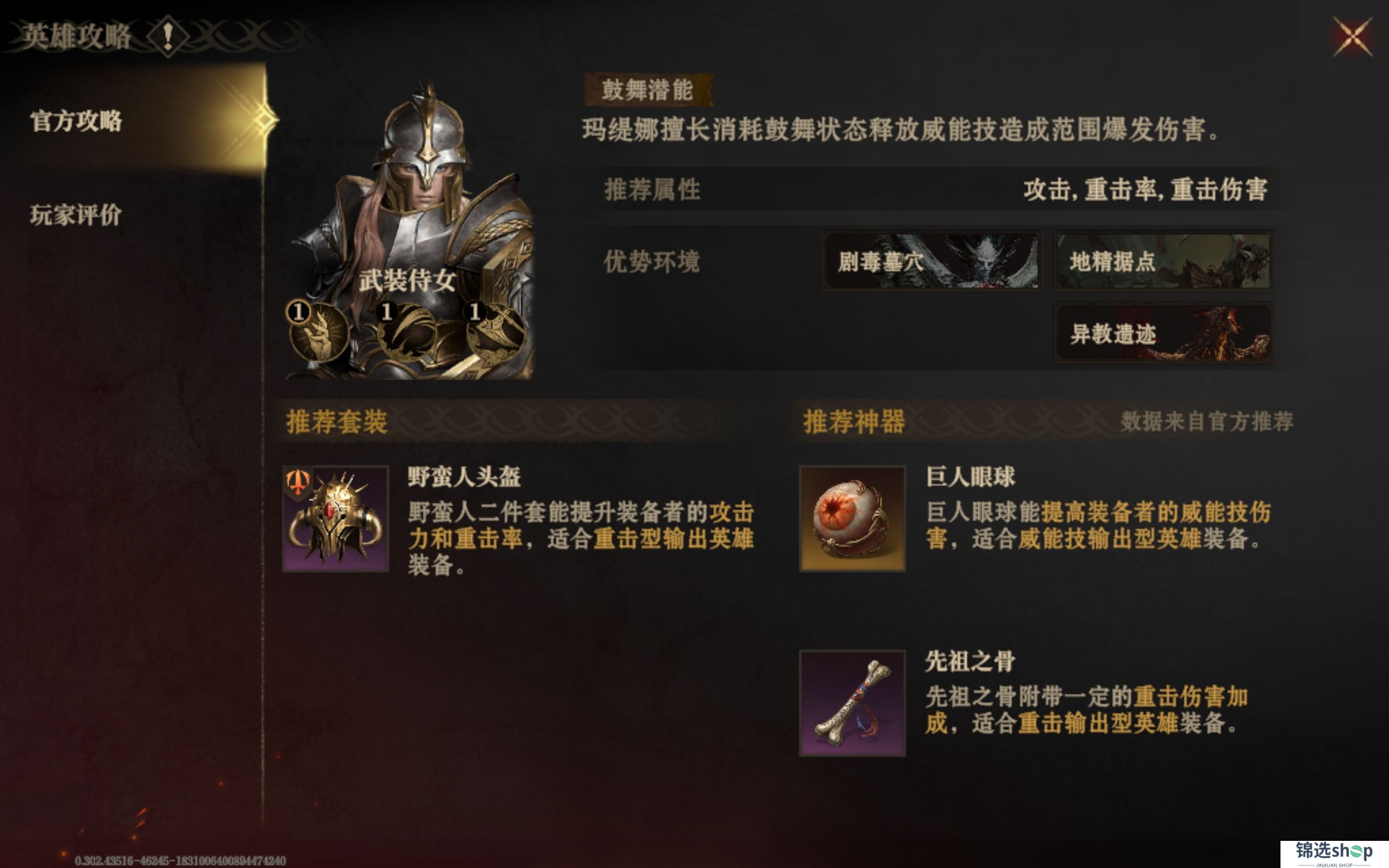Click the 锦选shop watermark logo
1389x868 pixels.
coord(1333,853)
